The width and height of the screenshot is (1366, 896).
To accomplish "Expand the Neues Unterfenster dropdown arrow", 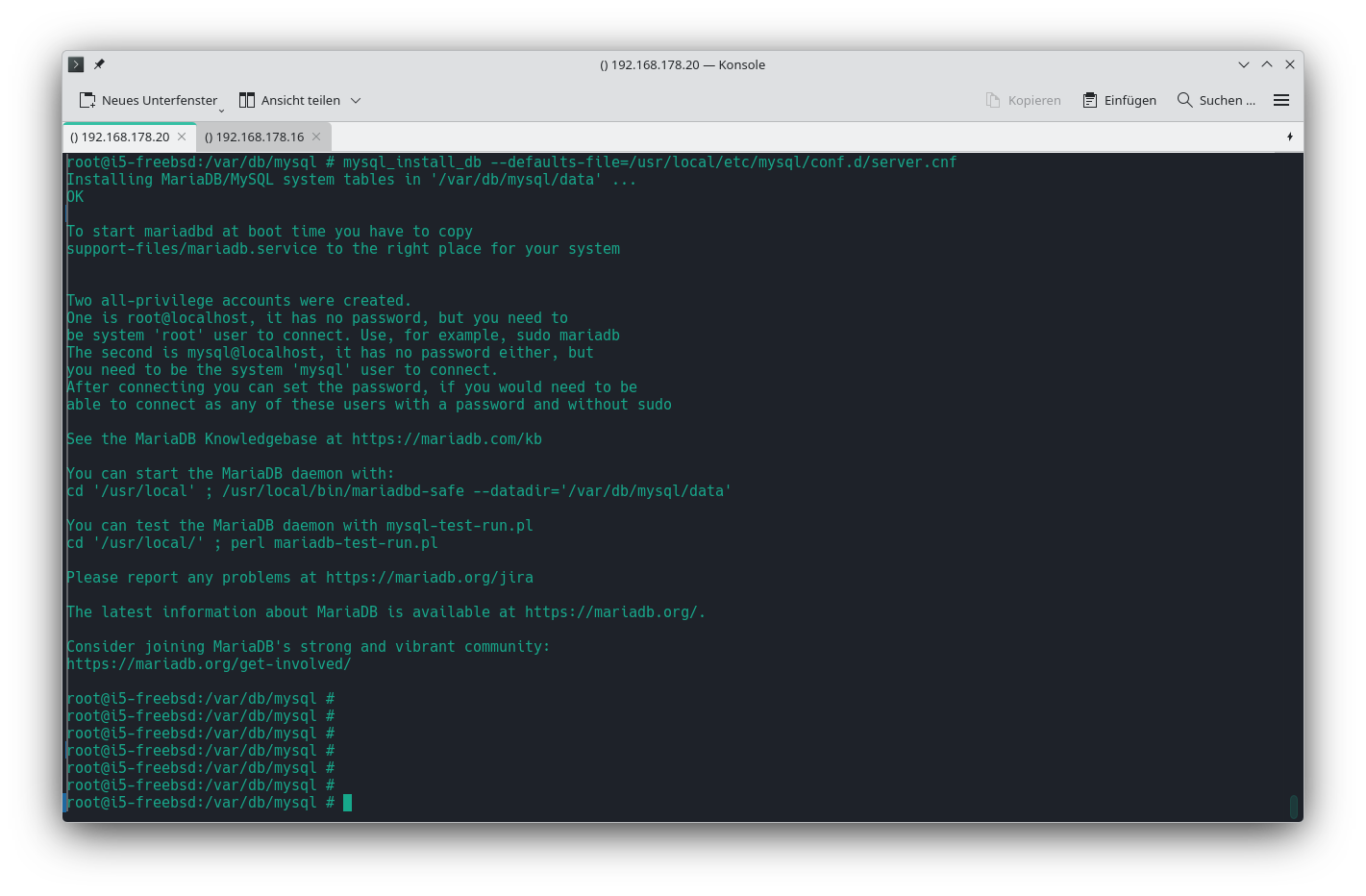I will pos(221,110).
